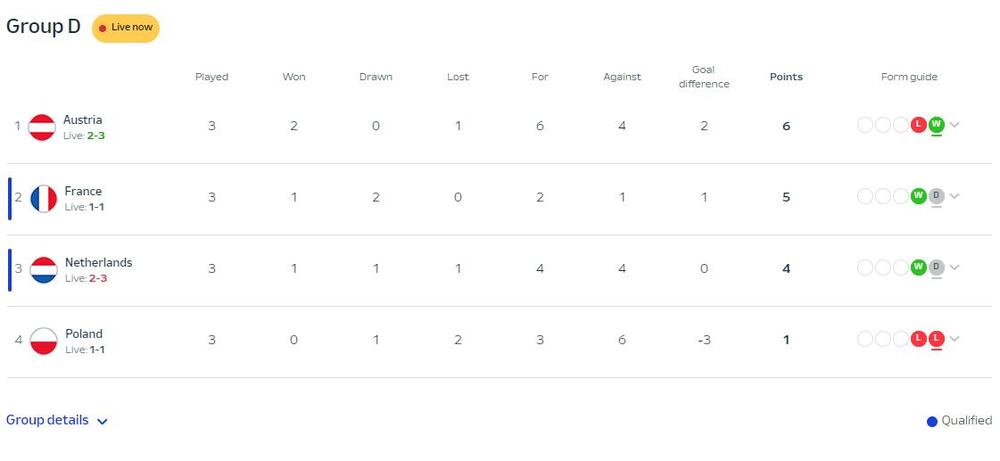Click France's grey D form badge

[936, 196]
